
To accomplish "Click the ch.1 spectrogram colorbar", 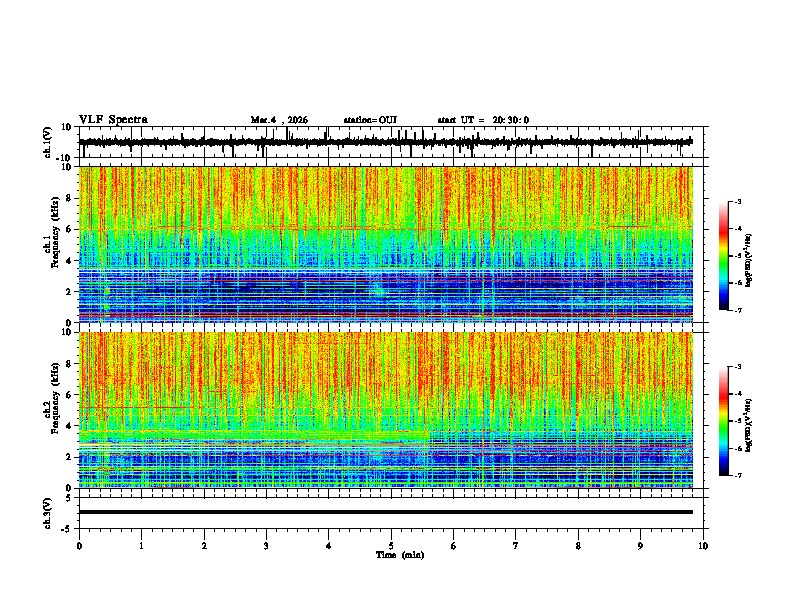I will (723, 256).
